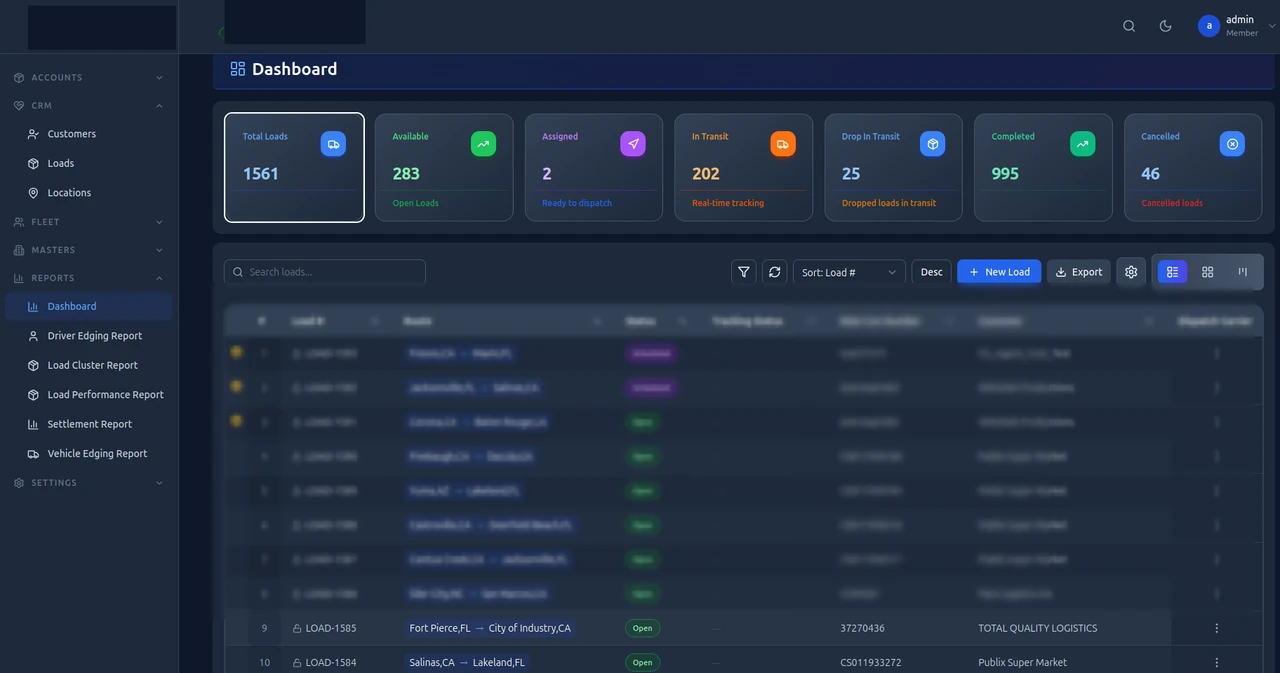Click the Export button
The height and width of the screenshot is (673, 1280).
(x=1079, y=272)
